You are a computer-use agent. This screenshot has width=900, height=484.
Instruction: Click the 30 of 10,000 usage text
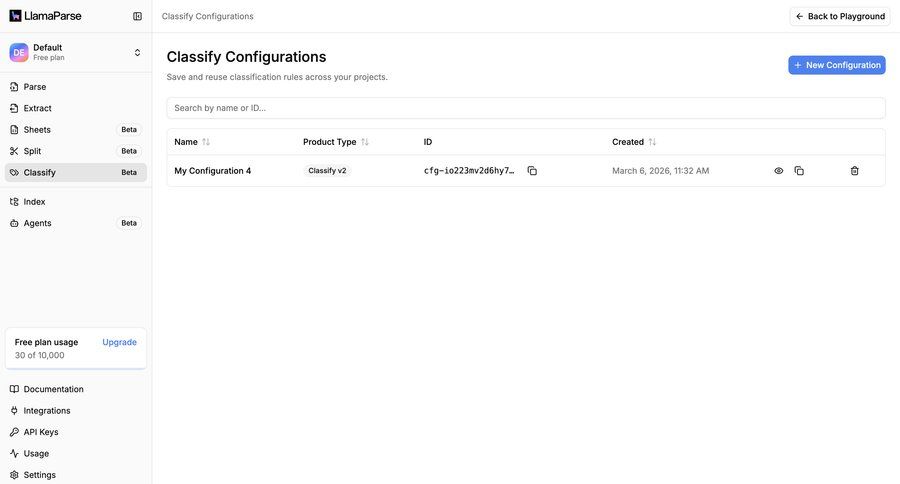pyautogui.click(x=40, y=355)
